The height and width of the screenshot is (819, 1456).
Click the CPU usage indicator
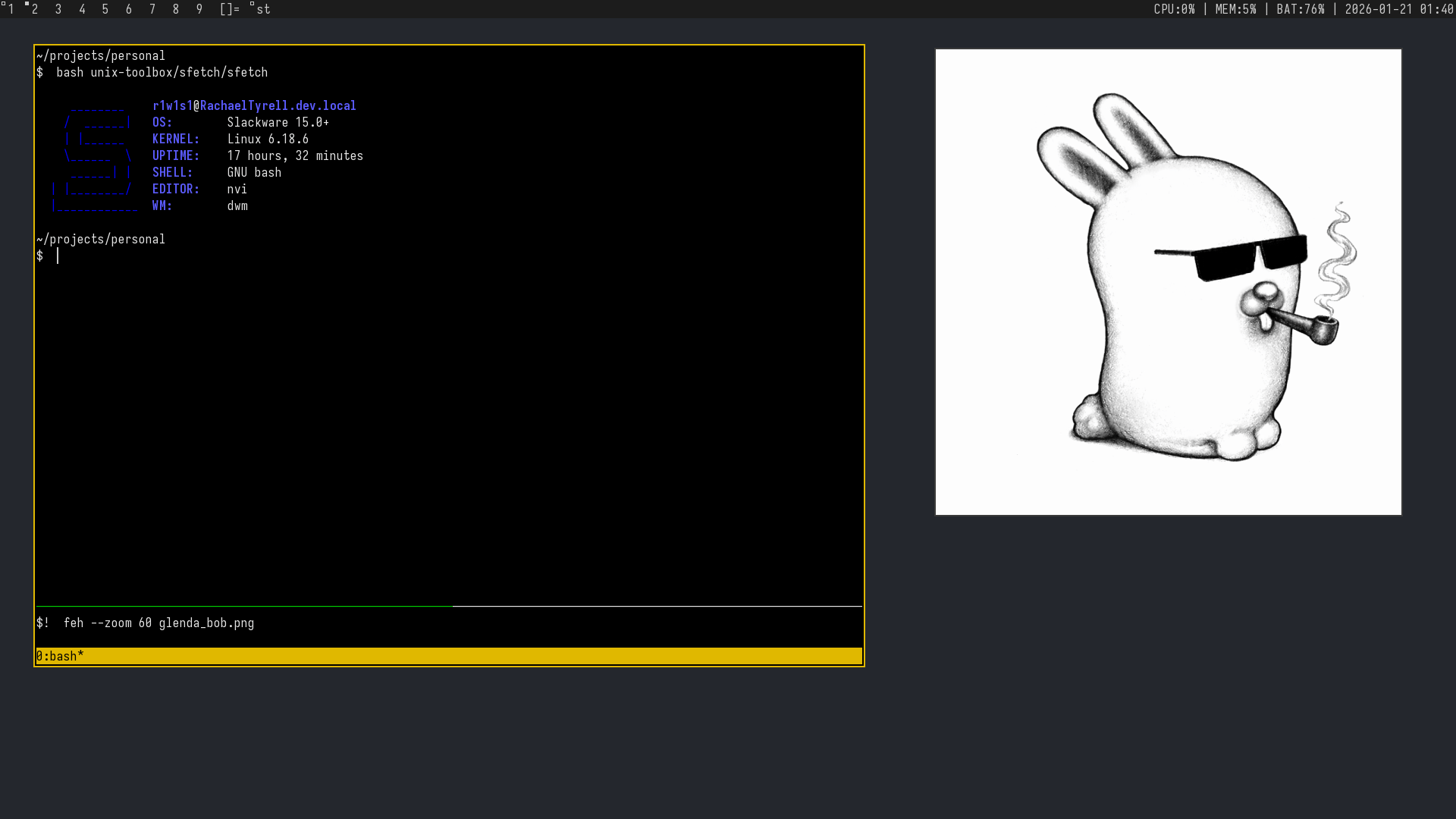(1174, 9)
